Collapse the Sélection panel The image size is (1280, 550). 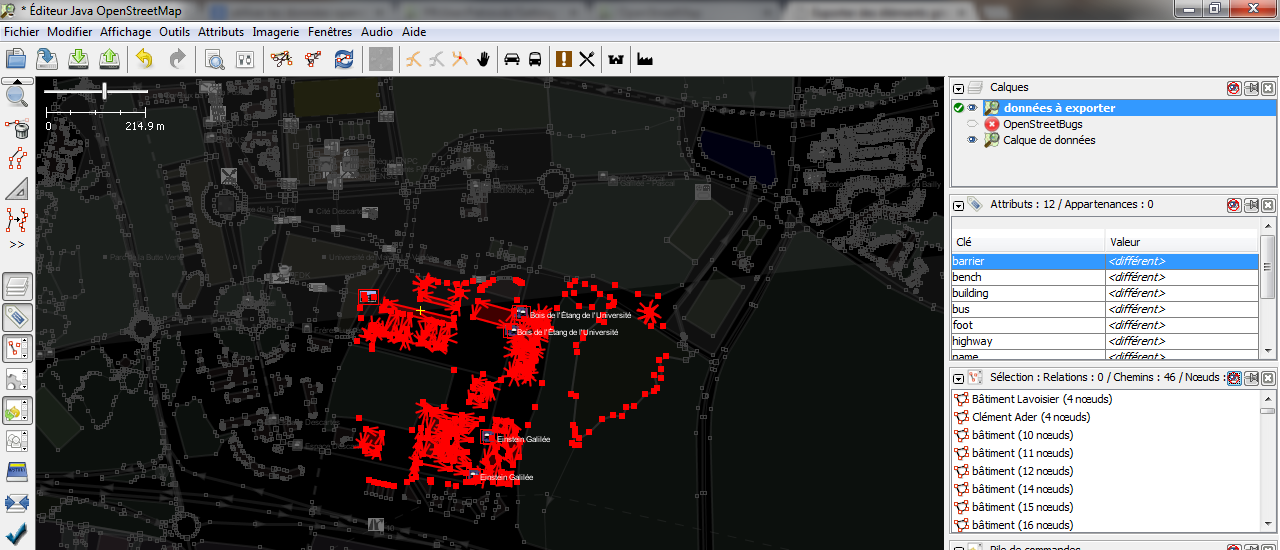click(x=958, y=378)
